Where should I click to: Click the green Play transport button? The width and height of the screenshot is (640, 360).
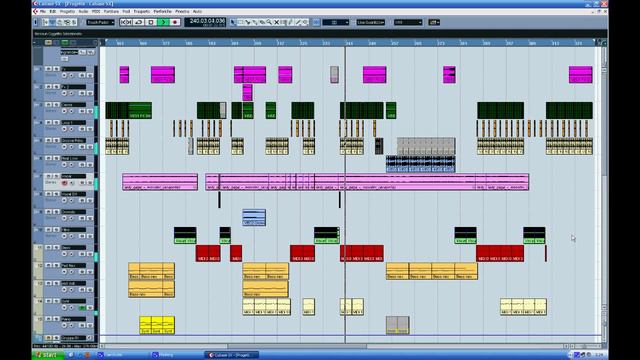click(163, 22)
